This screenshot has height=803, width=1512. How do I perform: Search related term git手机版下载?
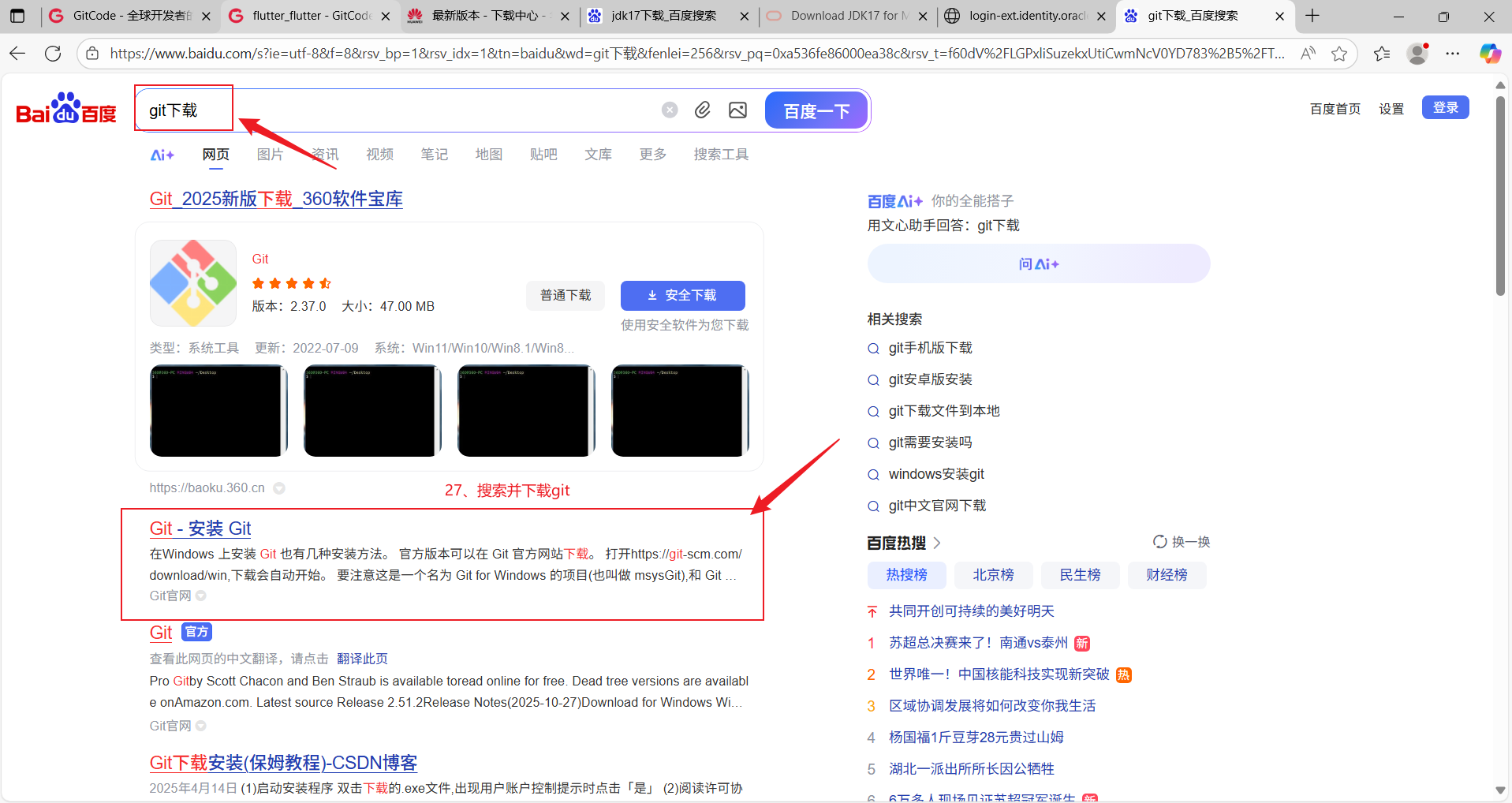[x=930, y=348]
